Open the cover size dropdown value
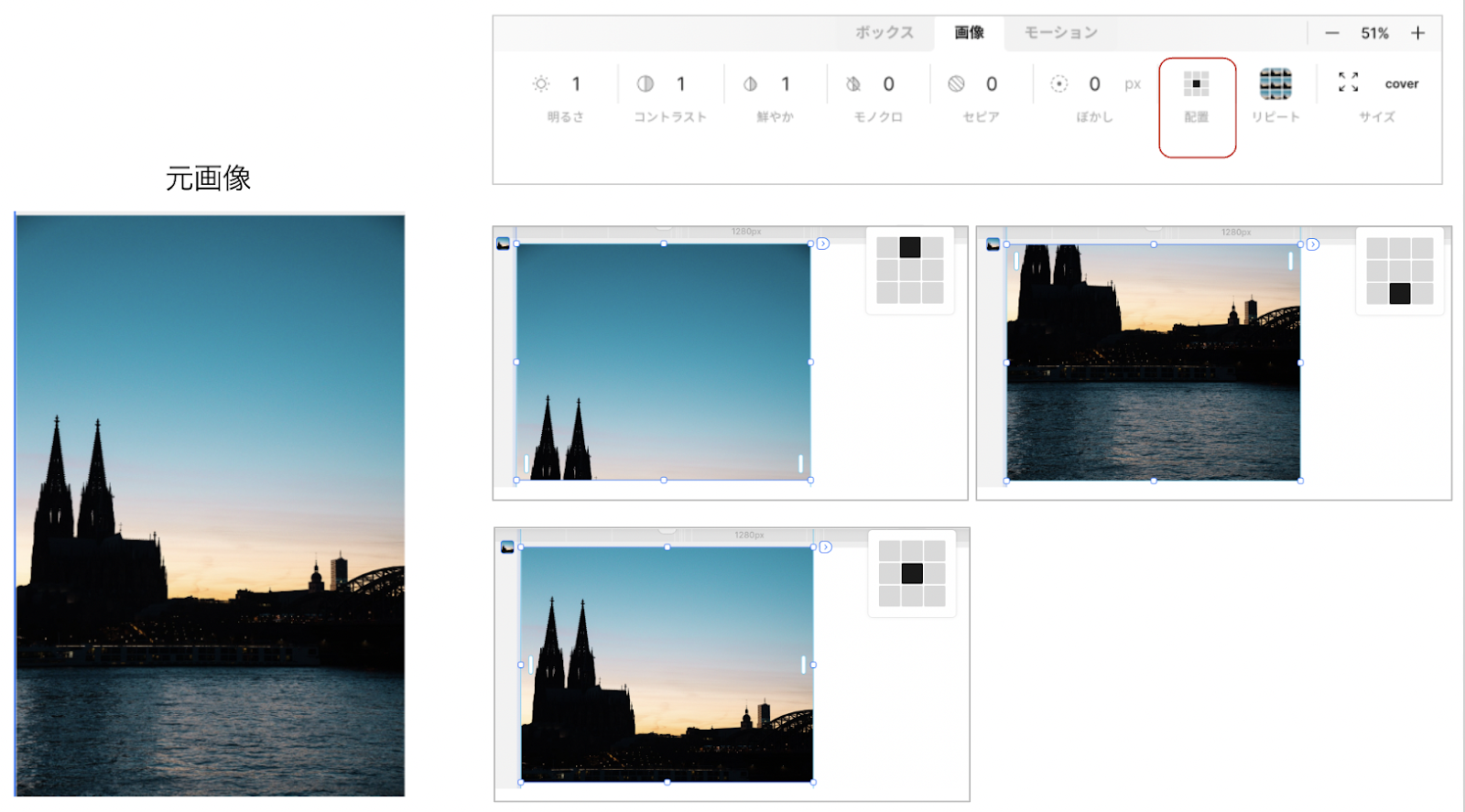Screen dimensions: 1465x812 (1401, 84)
